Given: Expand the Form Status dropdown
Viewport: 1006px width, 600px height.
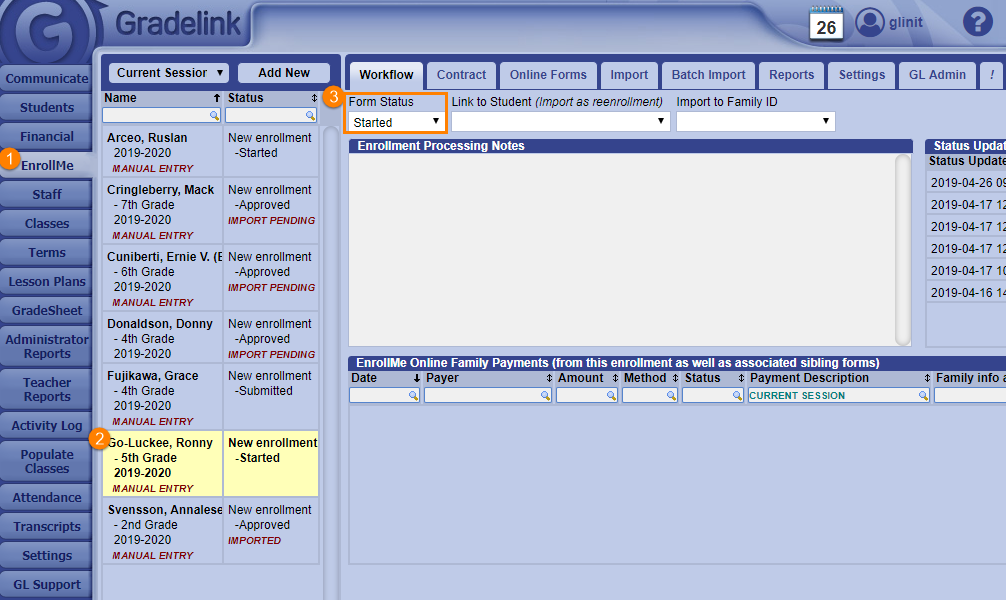Looking at the screenshot, I should [x=395, y=122].
